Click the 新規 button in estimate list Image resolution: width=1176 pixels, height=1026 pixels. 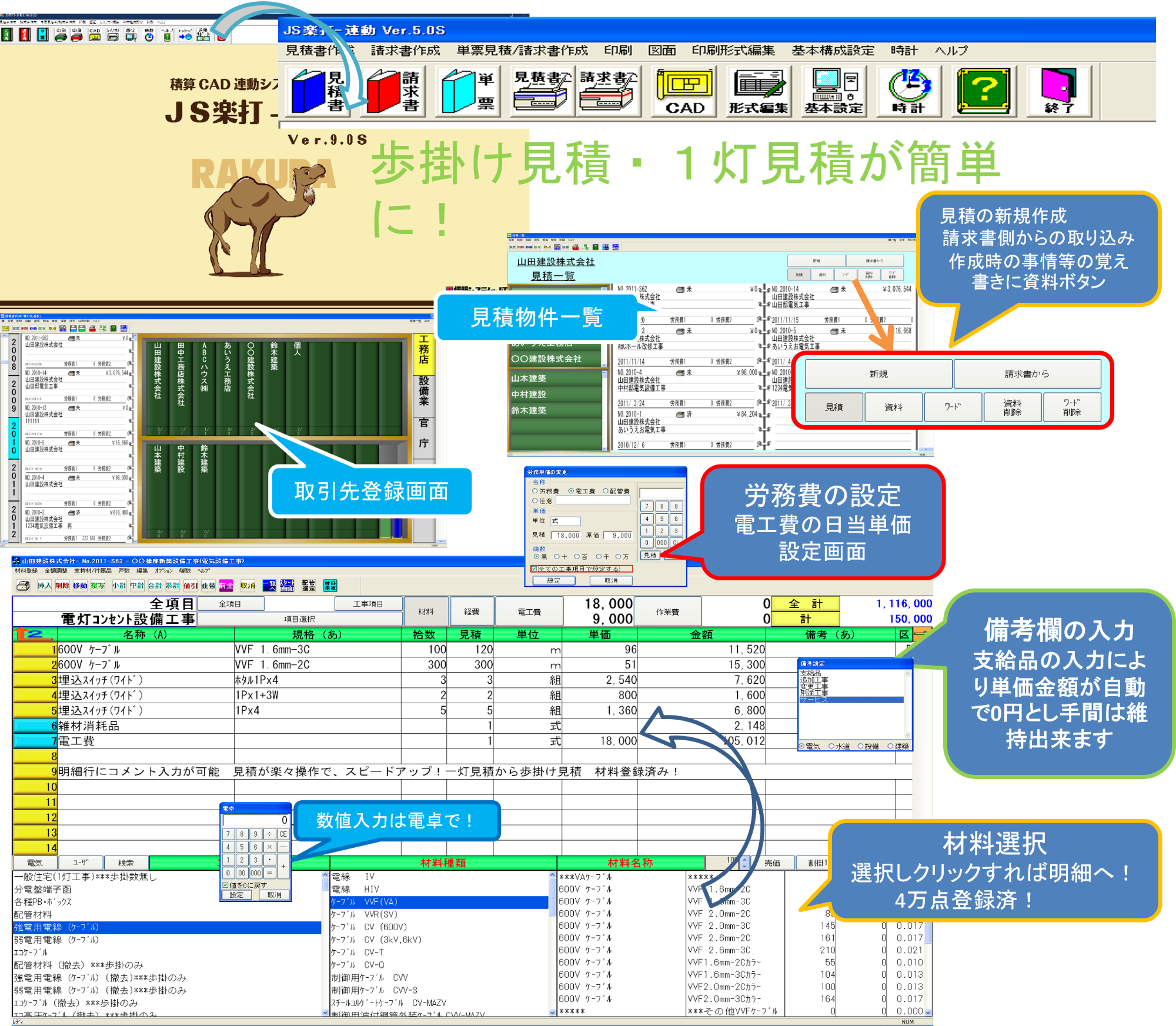(878, 374)
